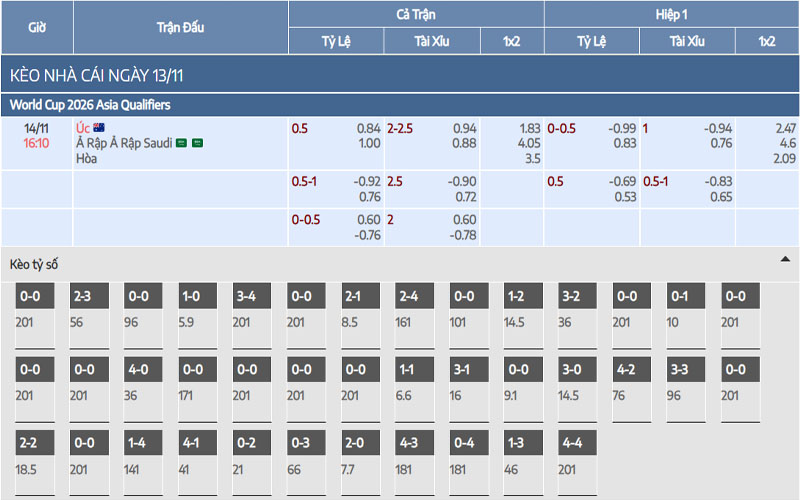Viewport: 800px width, 500px height.
Task: Pick the 1-0 correct score tile
Action: click(192, 296)
